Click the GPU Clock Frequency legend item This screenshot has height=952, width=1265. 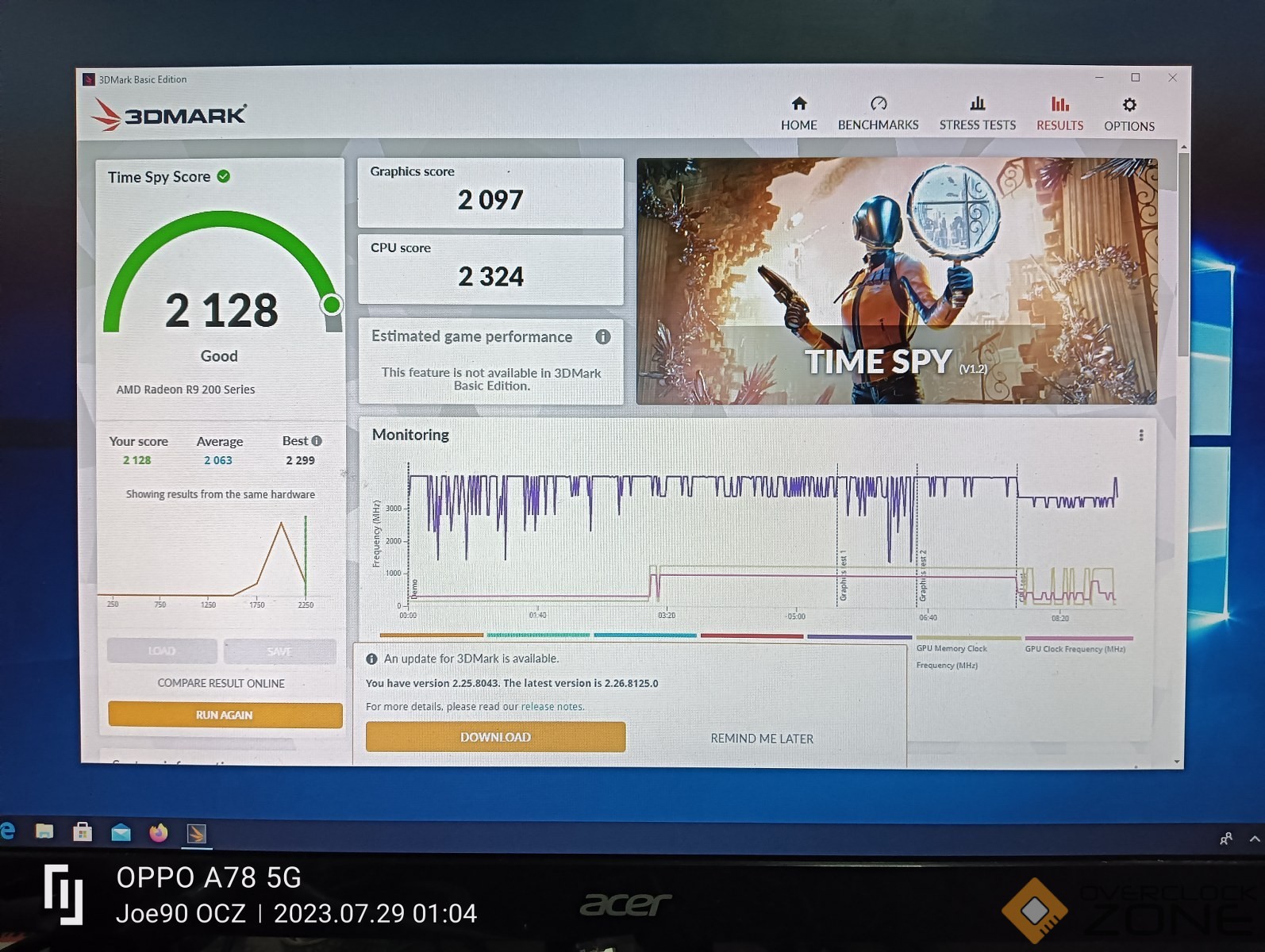pyautogui.click(x=1077, y=644)
